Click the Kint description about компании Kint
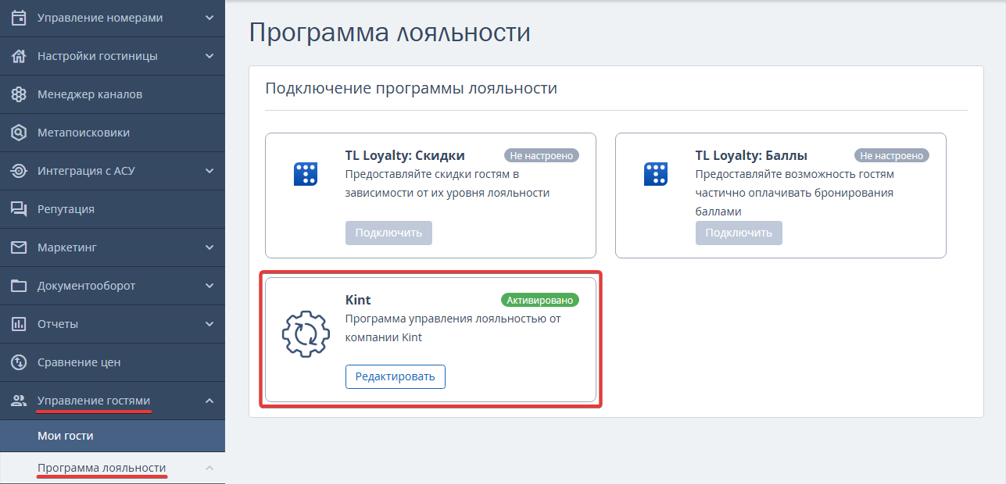 click(452, 328)
